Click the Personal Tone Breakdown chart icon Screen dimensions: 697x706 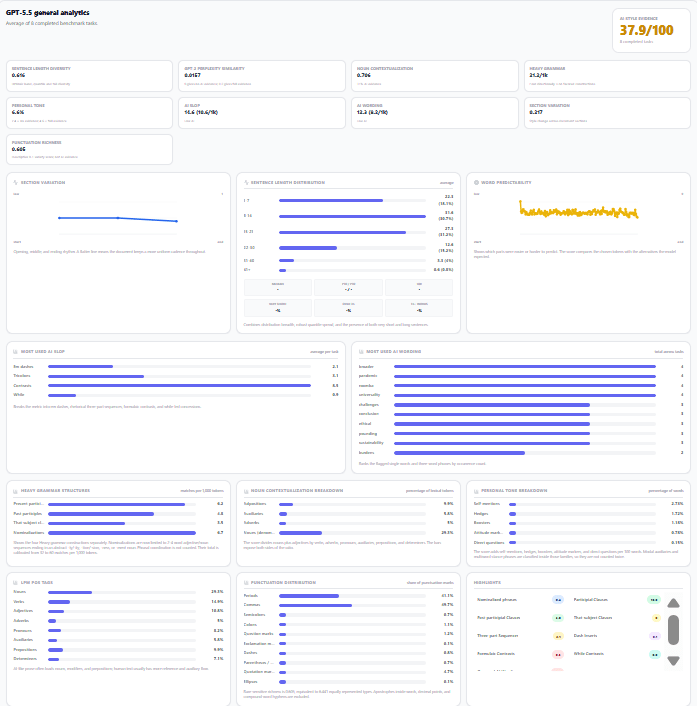pos(476,491)
